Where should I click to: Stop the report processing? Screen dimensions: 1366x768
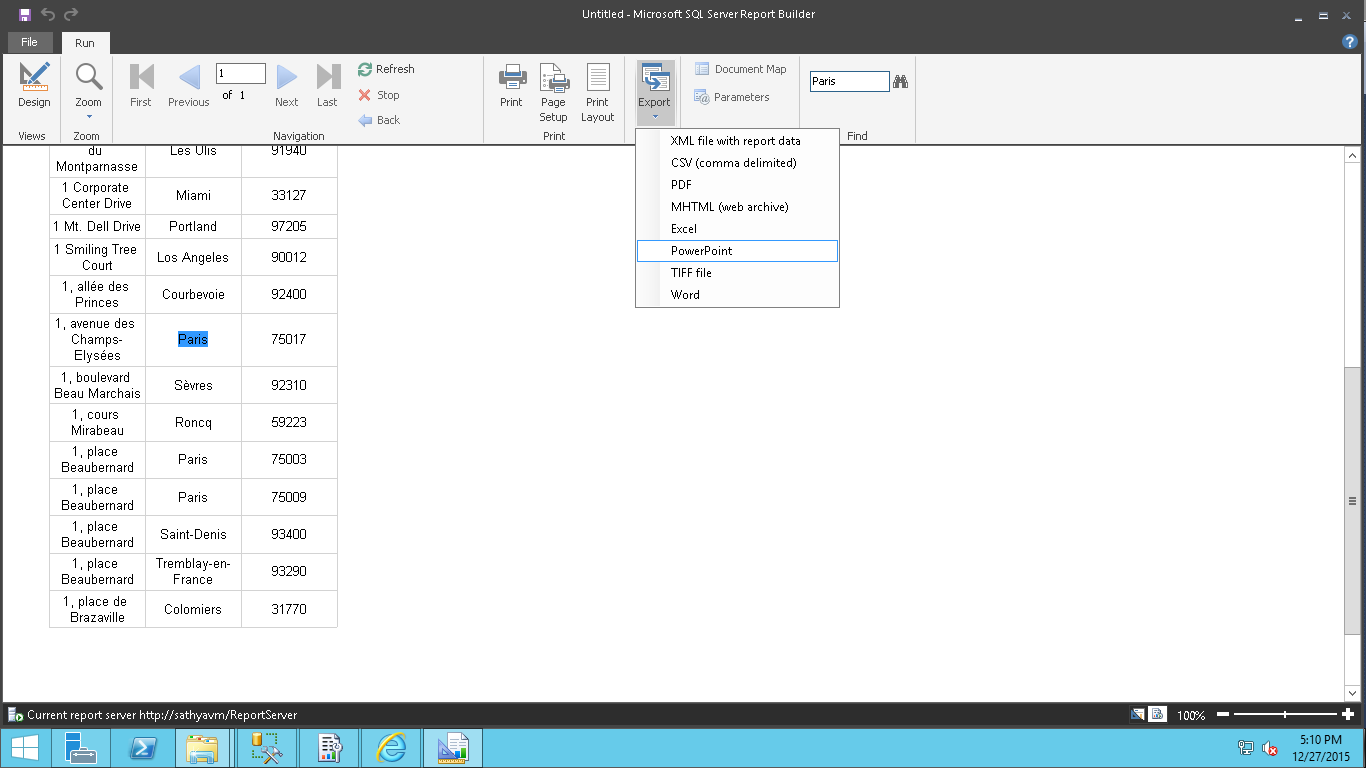[363, 95]
